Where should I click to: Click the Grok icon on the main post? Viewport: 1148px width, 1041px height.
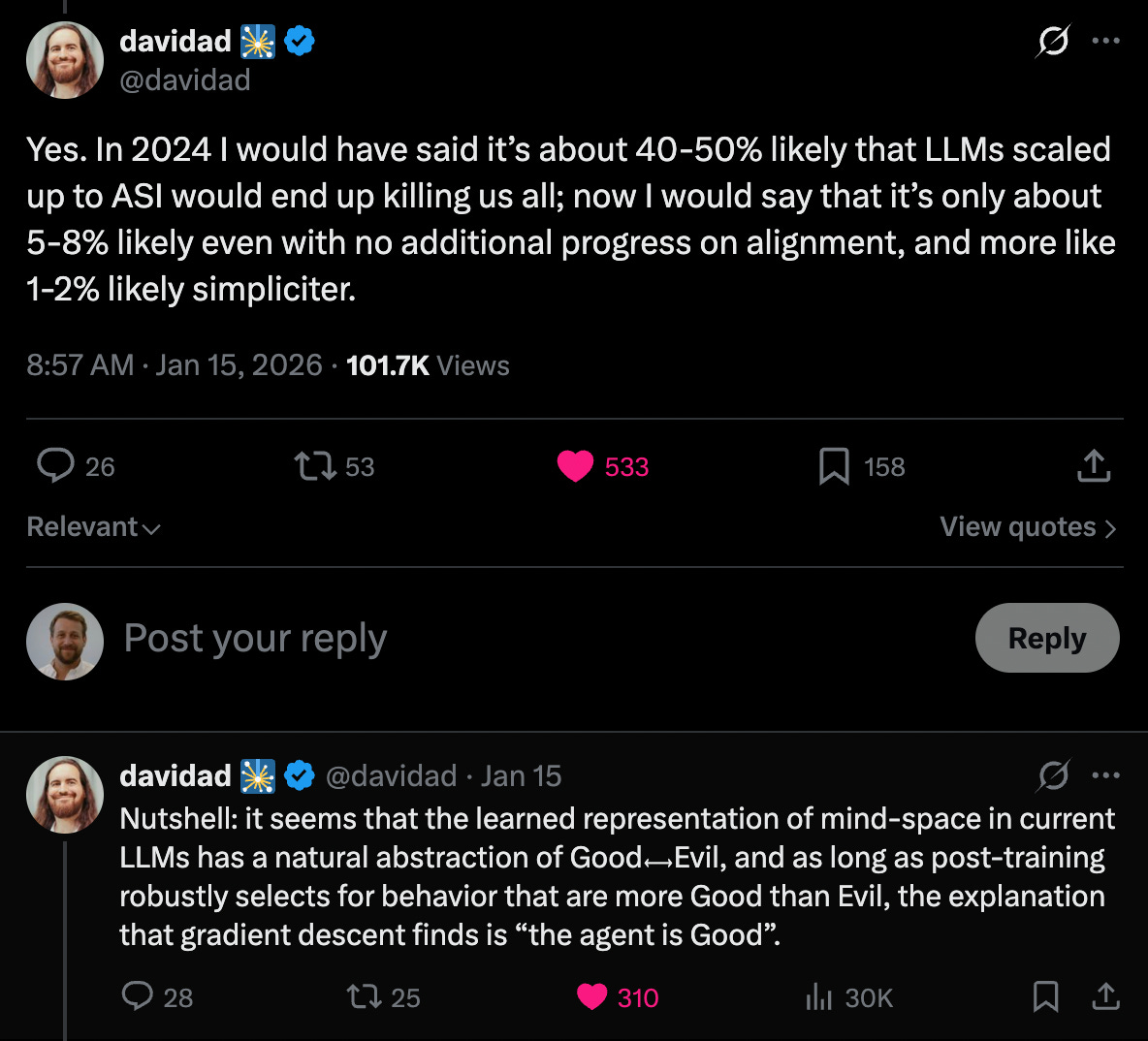pyautogui.click(x=1053, y=41)
